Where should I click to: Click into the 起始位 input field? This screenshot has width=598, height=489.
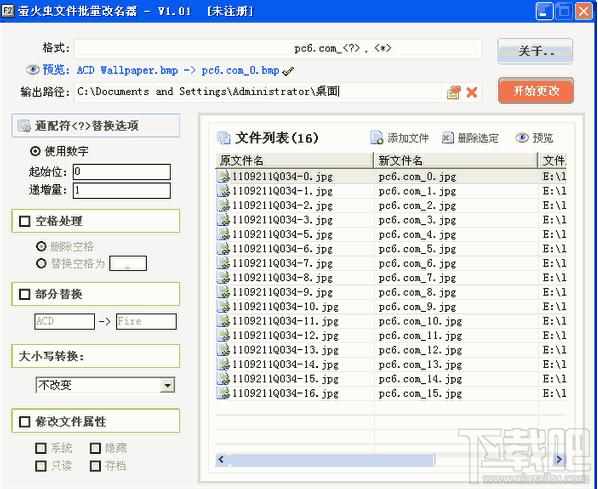pyautogui.click(x=122, y=172)
